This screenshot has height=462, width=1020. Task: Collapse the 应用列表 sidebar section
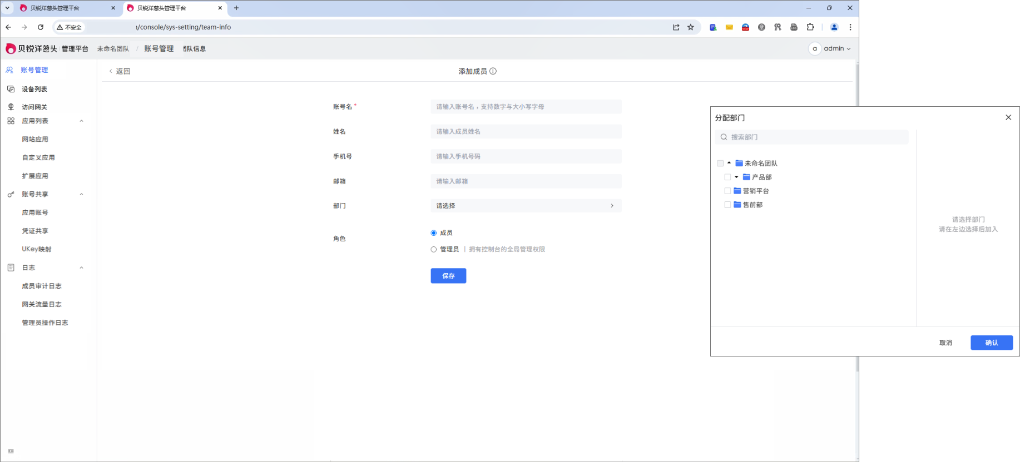tap(81, 120)
